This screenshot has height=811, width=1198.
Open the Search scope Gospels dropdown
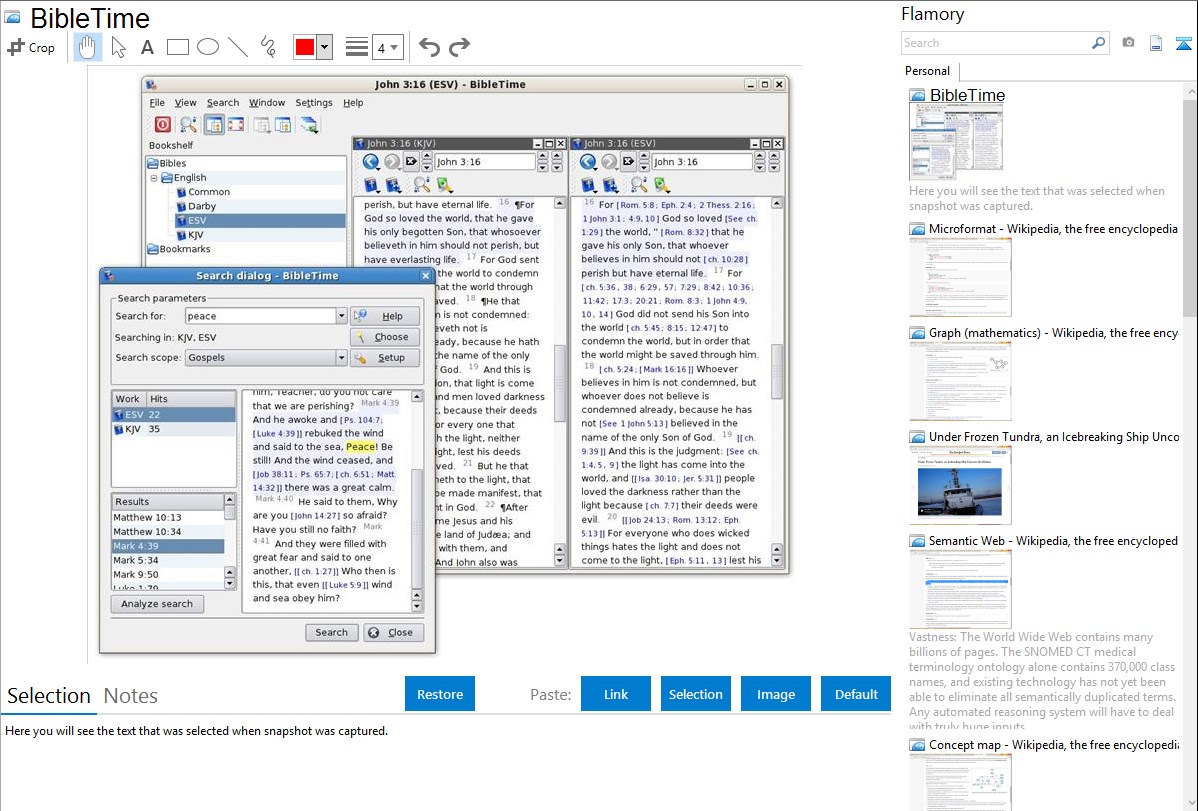point(341,358)
